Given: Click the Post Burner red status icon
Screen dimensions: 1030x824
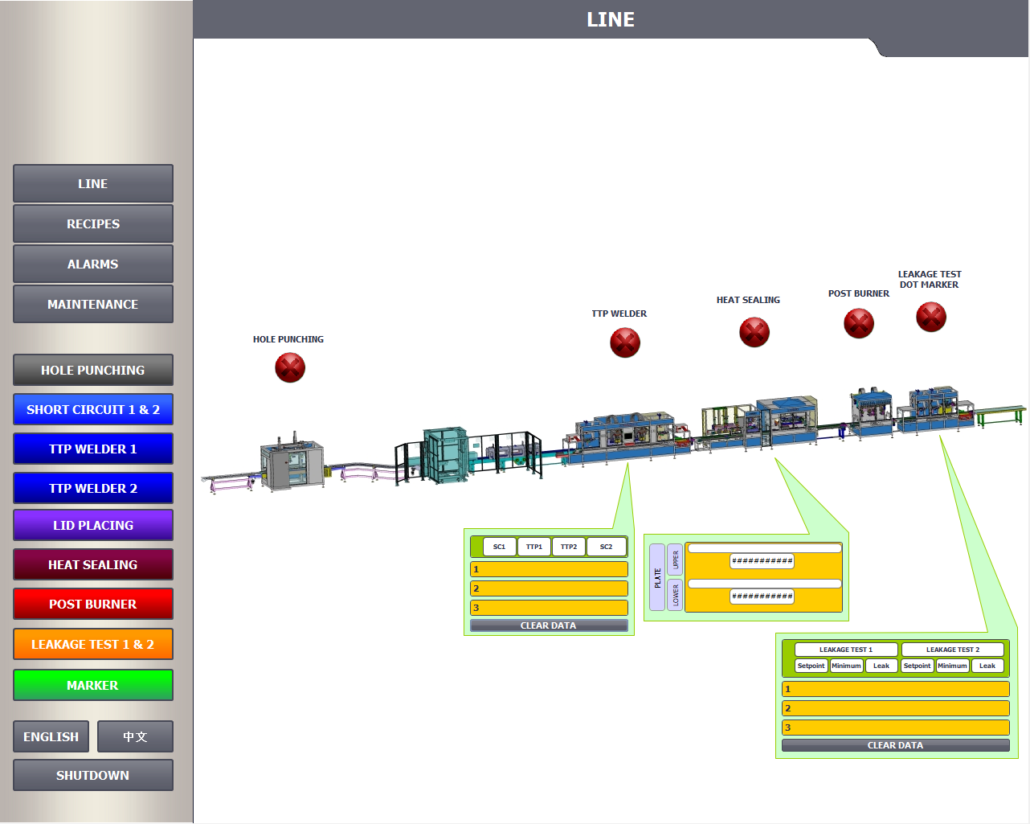Looking at the screenshot, I should (x=859, y=323).
